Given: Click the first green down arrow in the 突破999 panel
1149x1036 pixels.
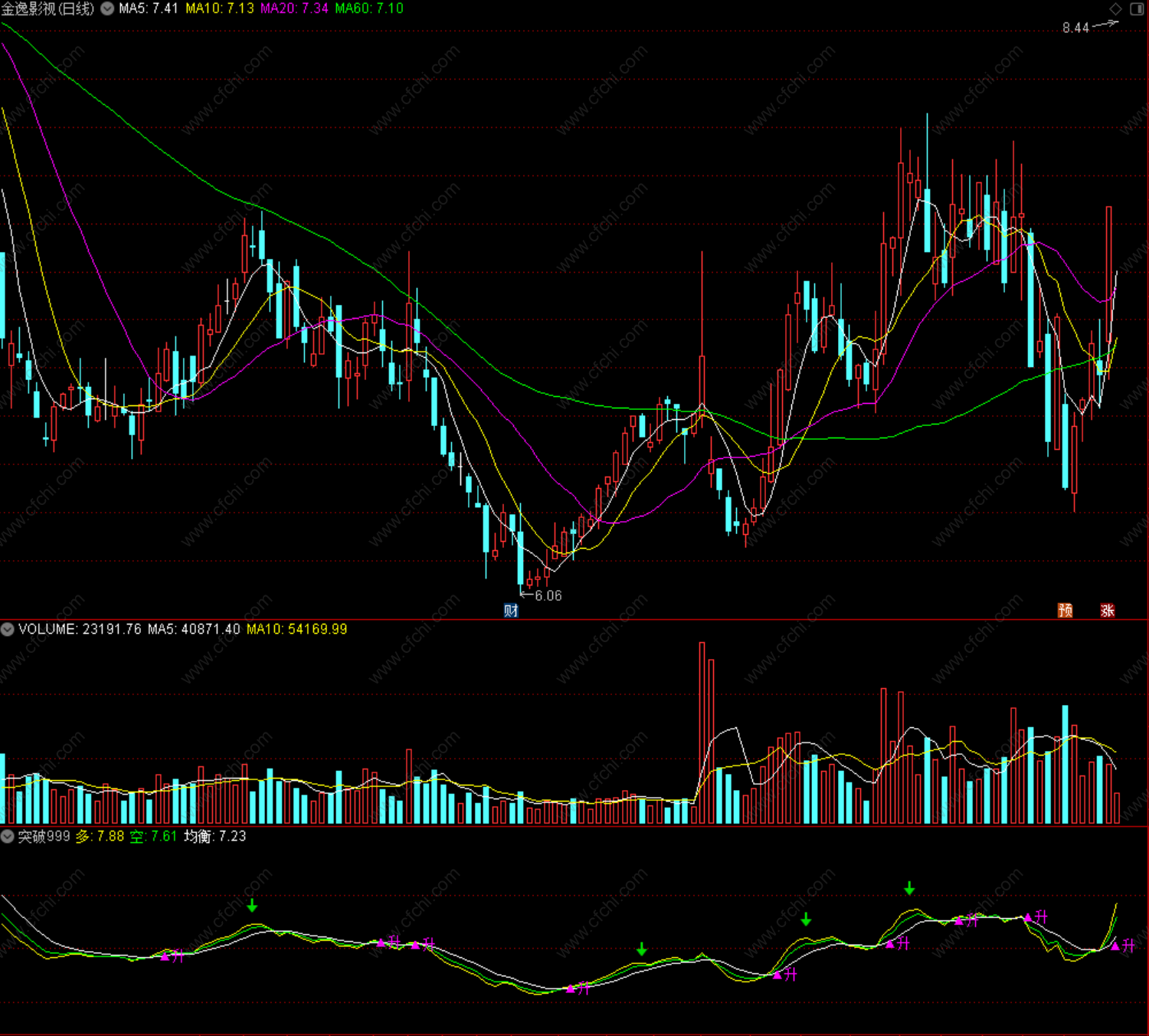Looking at the screenshot, I should [252, 906].
